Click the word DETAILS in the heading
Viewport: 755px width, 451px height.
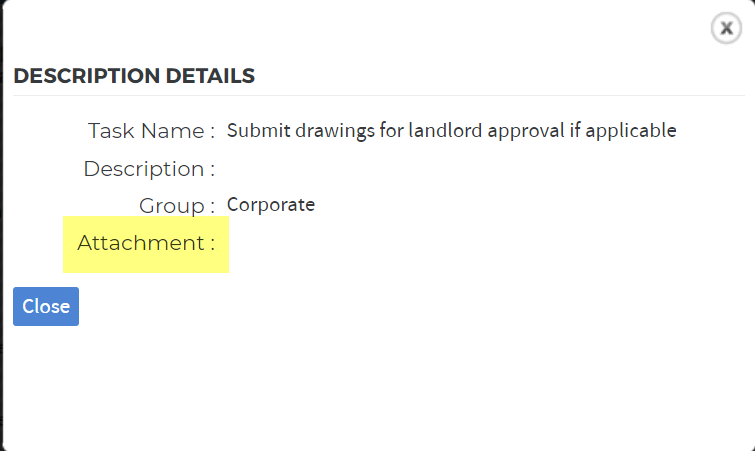point(210,76)
